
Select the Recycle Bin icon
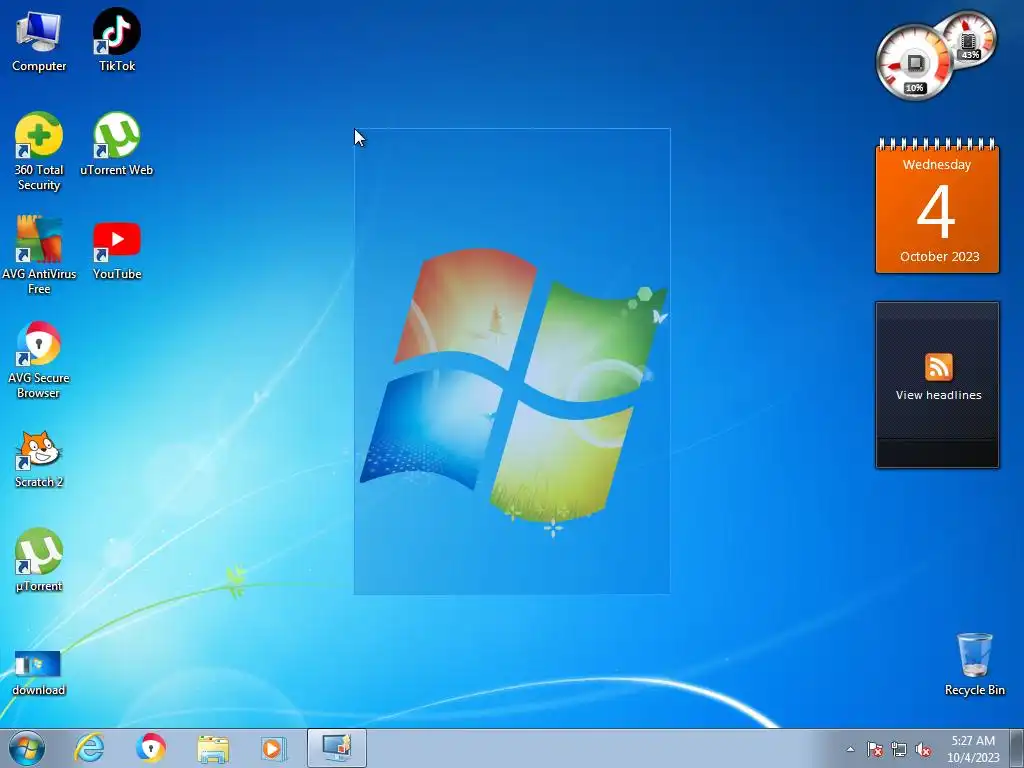[x=974, y=664]
